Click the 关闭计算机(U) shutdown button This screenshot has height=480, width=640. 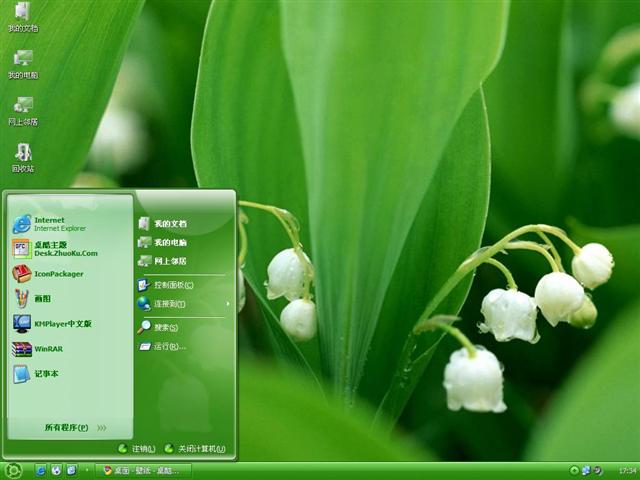[195, 449]
